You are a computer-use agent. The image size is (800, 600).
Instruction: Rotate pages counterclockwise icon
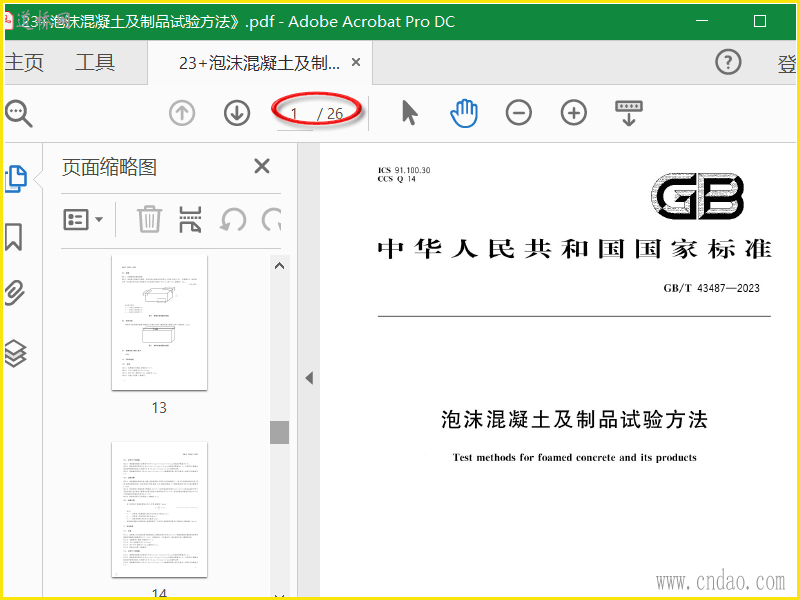pos(233,220)
